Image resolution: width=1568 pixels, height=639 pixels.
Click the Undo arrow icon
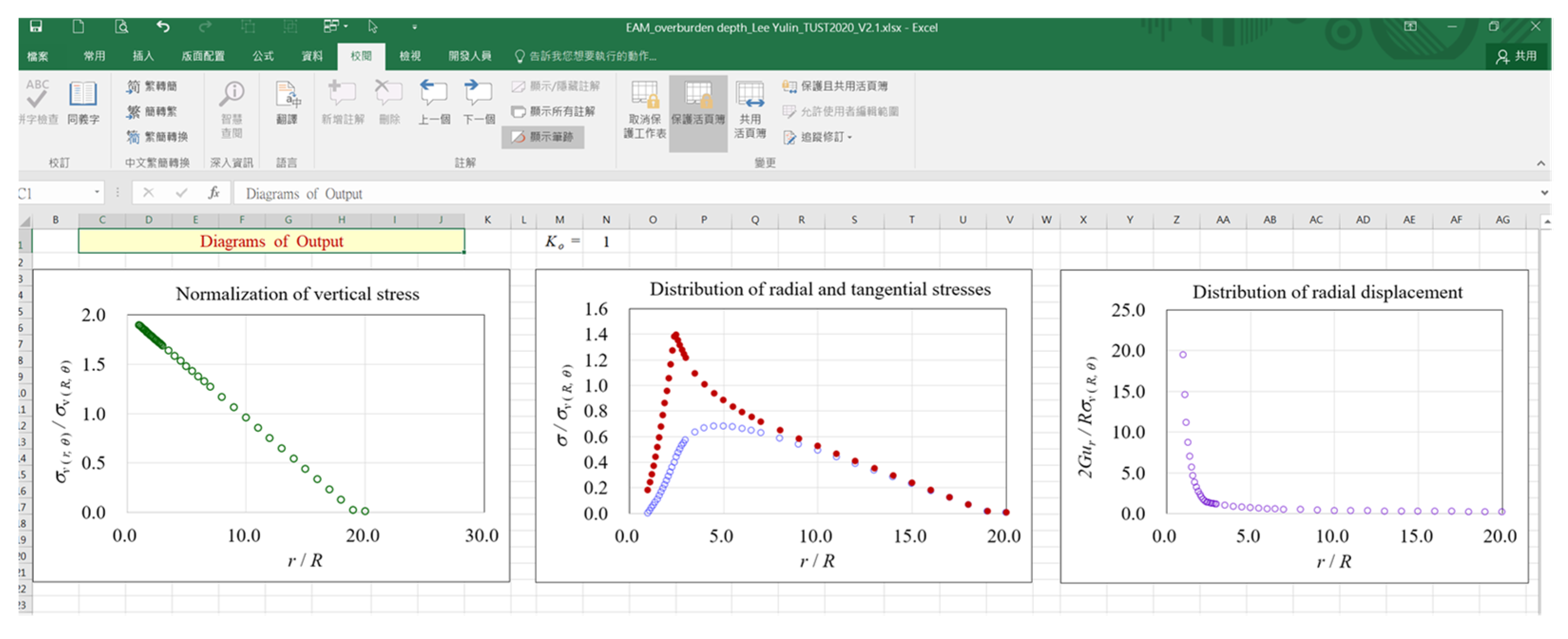[163, 26]
